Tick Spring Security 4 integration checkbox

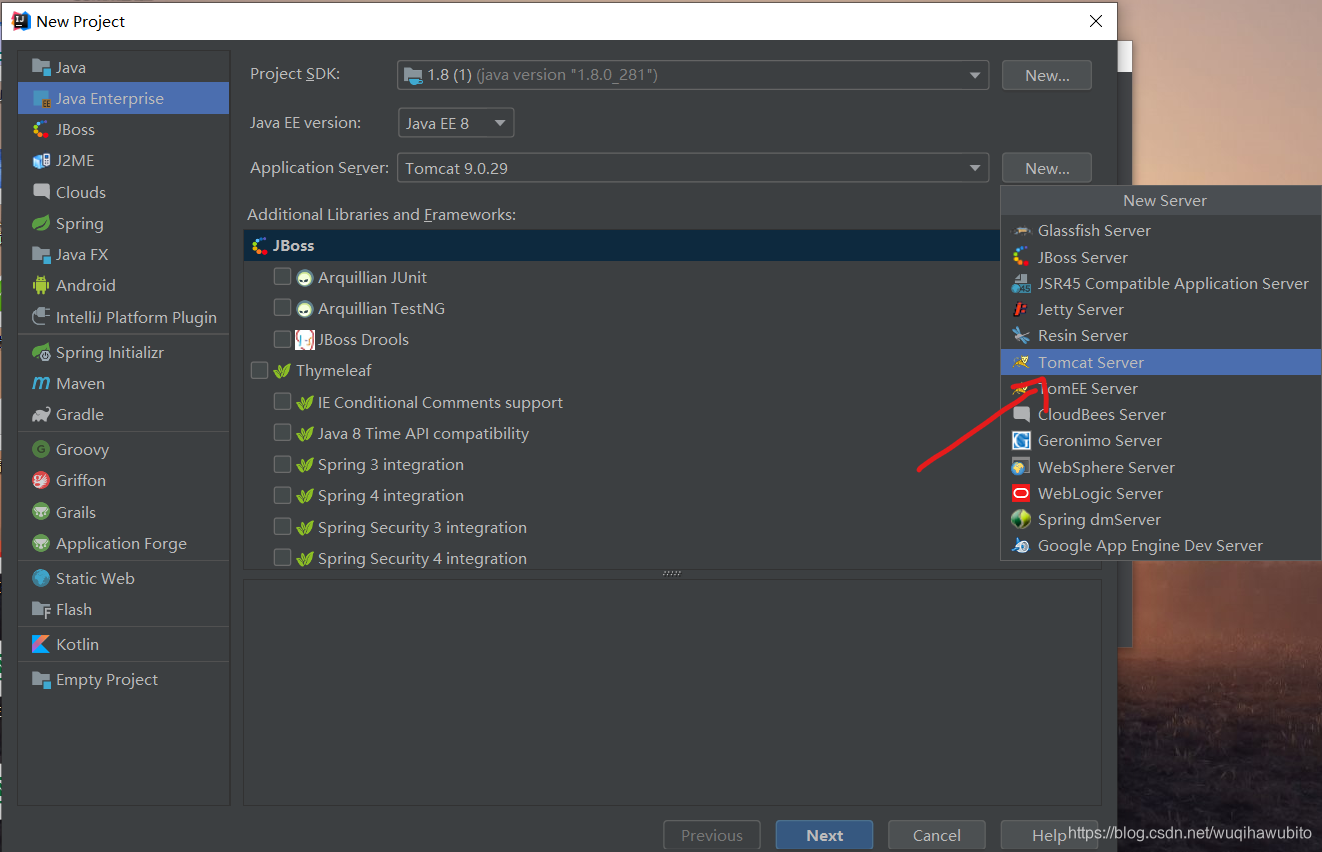click(282, 558)
